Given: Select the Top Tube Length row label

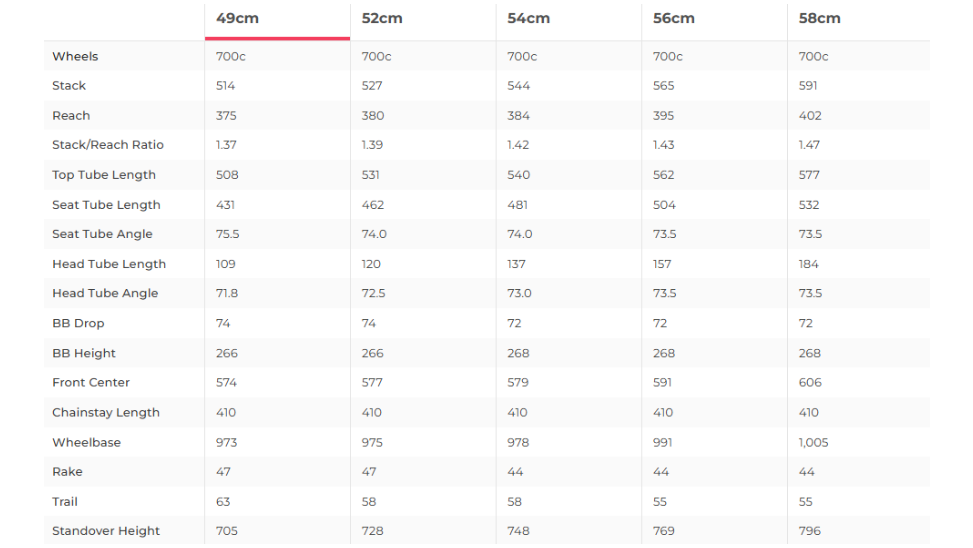Looking at the screenshot, I should tap(104, 175).
